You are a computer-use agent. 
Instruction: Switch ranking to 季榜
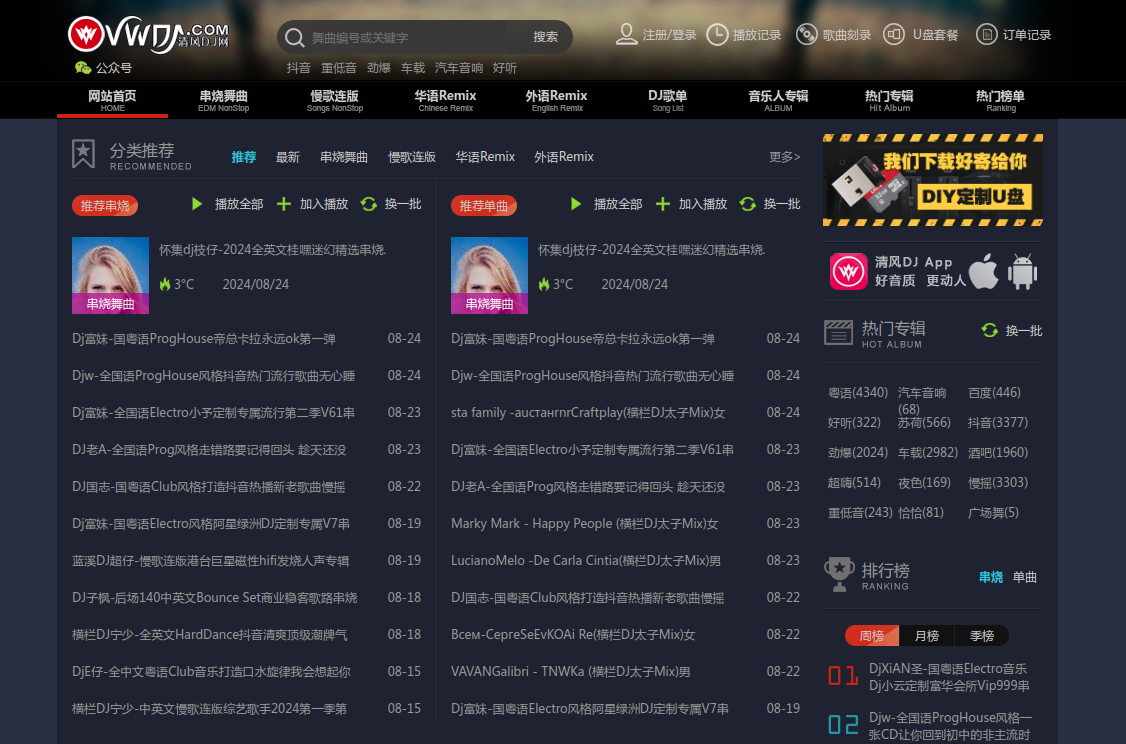pyautogui.click(x=981, y=636)
